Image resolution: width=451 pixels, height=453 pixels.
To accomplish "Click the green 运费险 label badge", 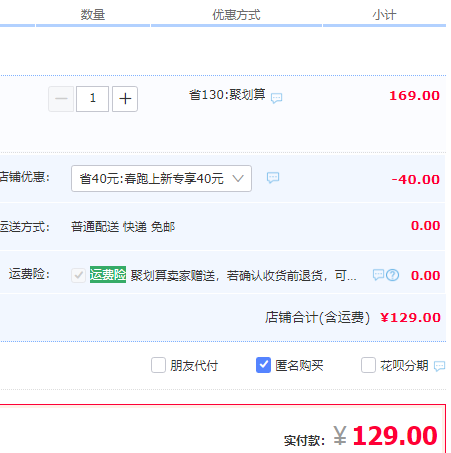I will point(108,275).
